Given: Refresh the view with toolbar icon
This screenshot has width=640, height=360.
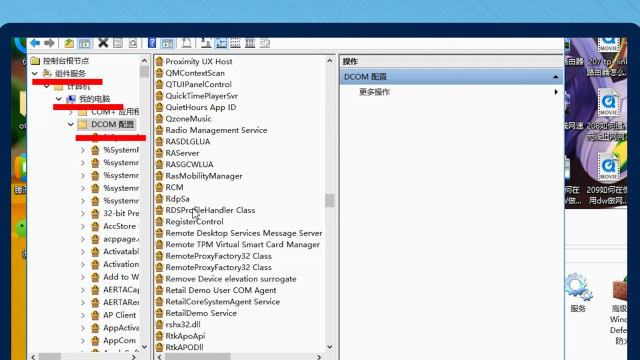Looking at the screenshot, I should pos(133,43).
